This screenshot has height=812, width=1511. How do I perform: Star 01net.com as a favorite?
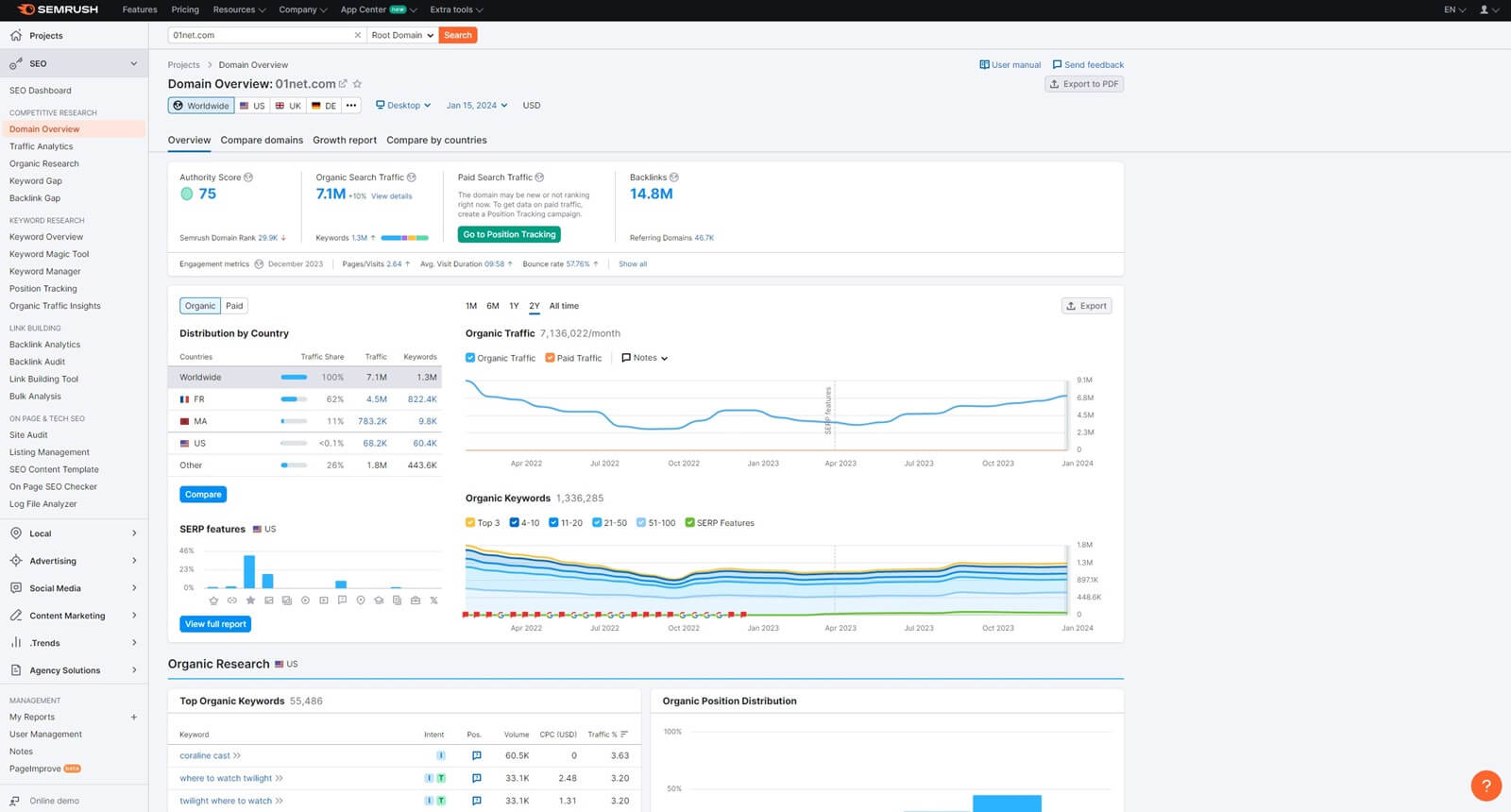(x=357, y=84)
